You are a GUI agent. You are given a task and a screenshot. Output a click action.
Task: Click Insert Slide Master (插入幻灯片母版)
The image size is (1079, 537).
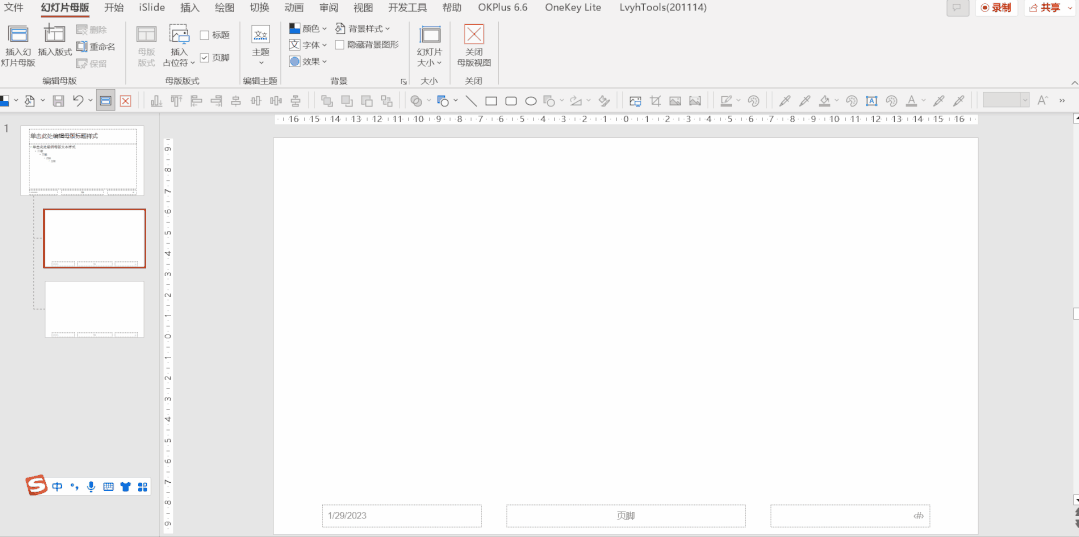pos(18,46)
